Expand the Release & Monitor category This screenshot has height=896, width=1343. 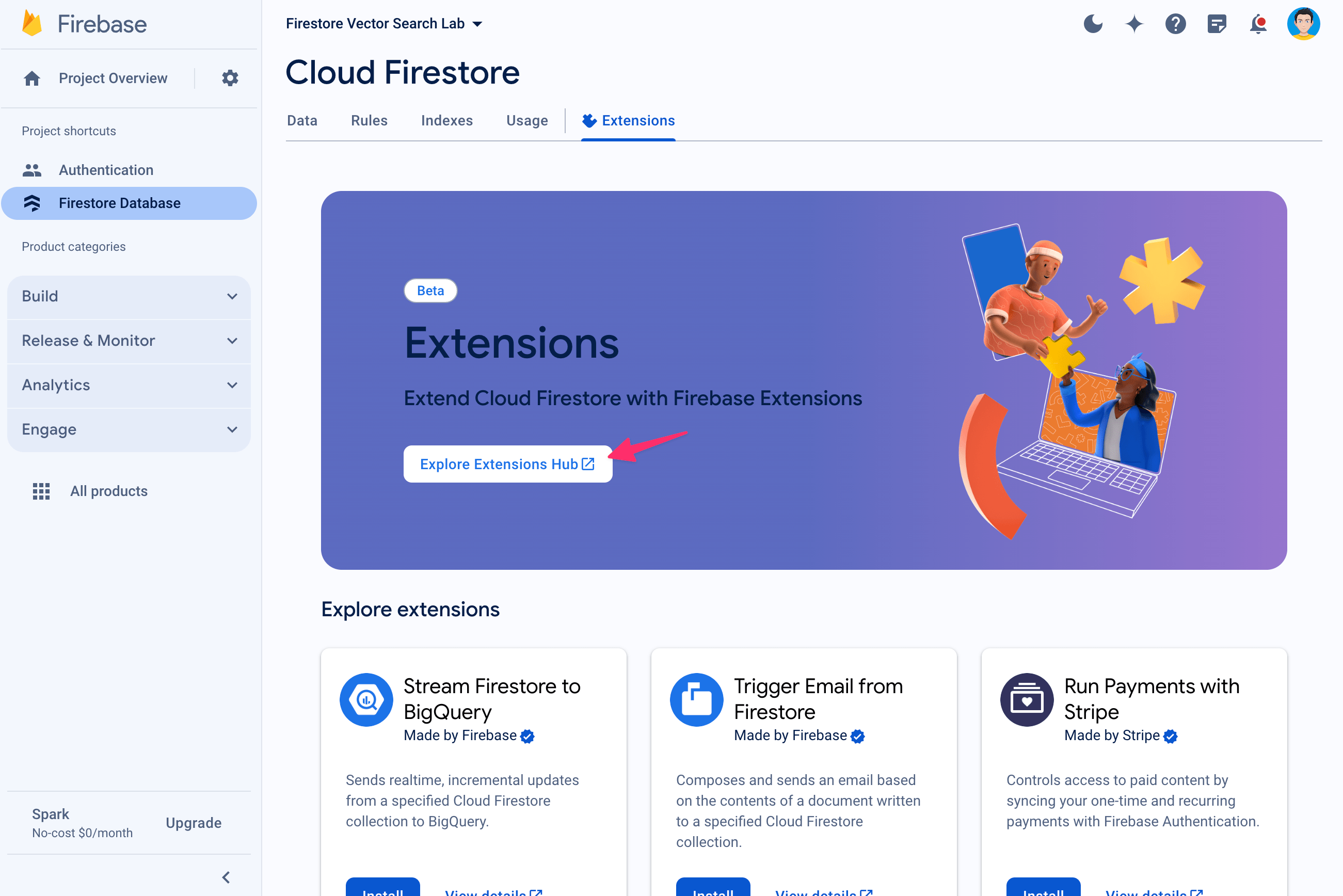coord(130,340)
